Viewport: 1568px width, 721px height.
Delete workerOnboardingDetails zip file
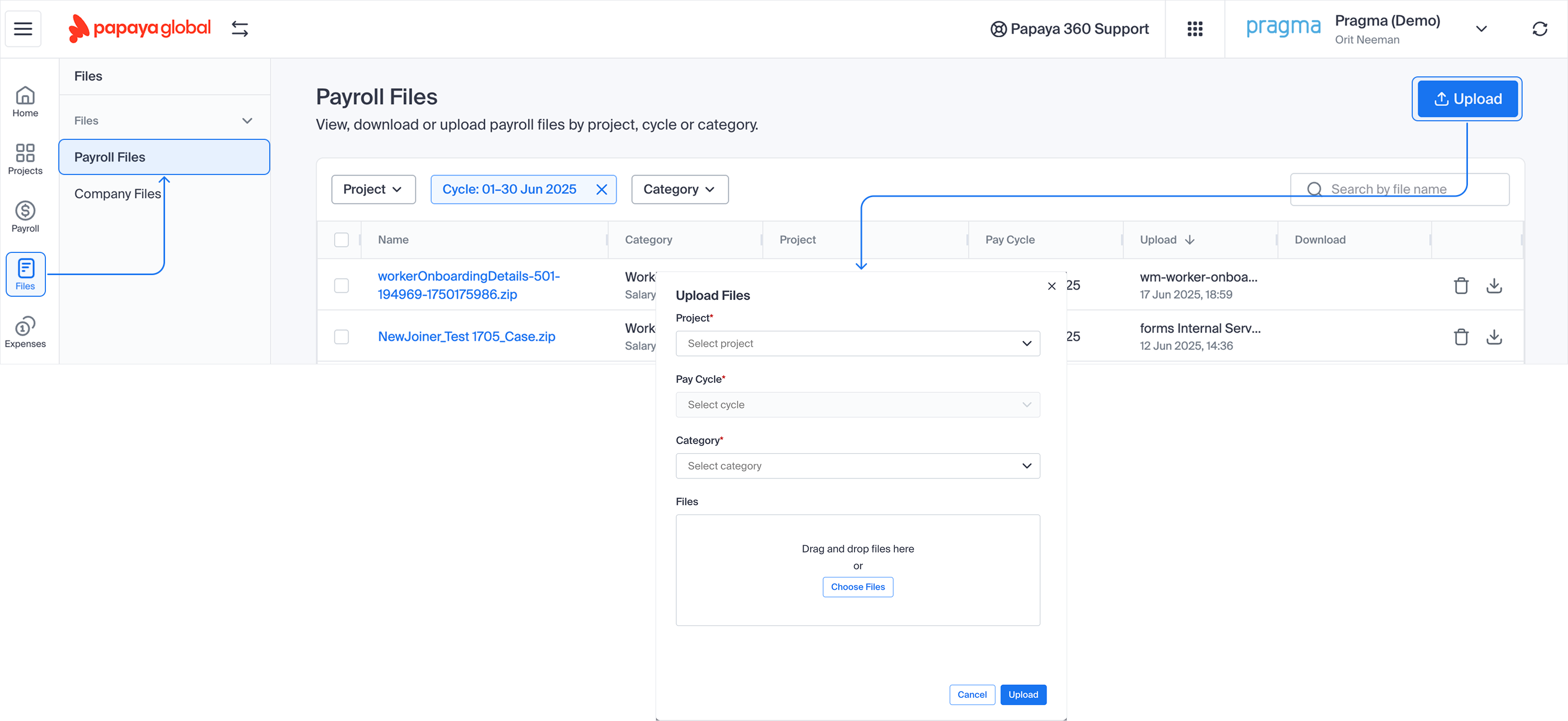point(1461,285)
